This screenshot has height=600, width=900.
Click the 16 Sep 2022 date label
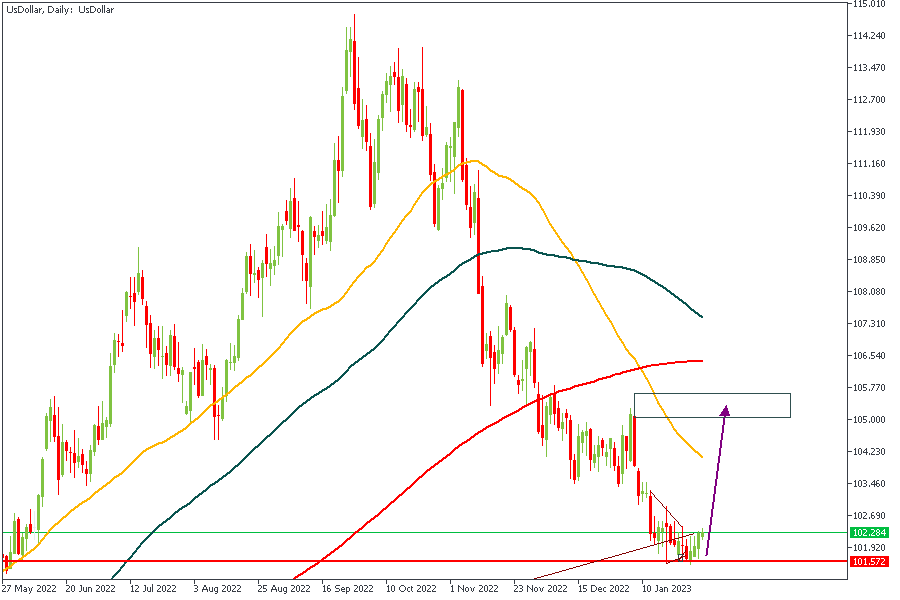click(x=346, y=590)
